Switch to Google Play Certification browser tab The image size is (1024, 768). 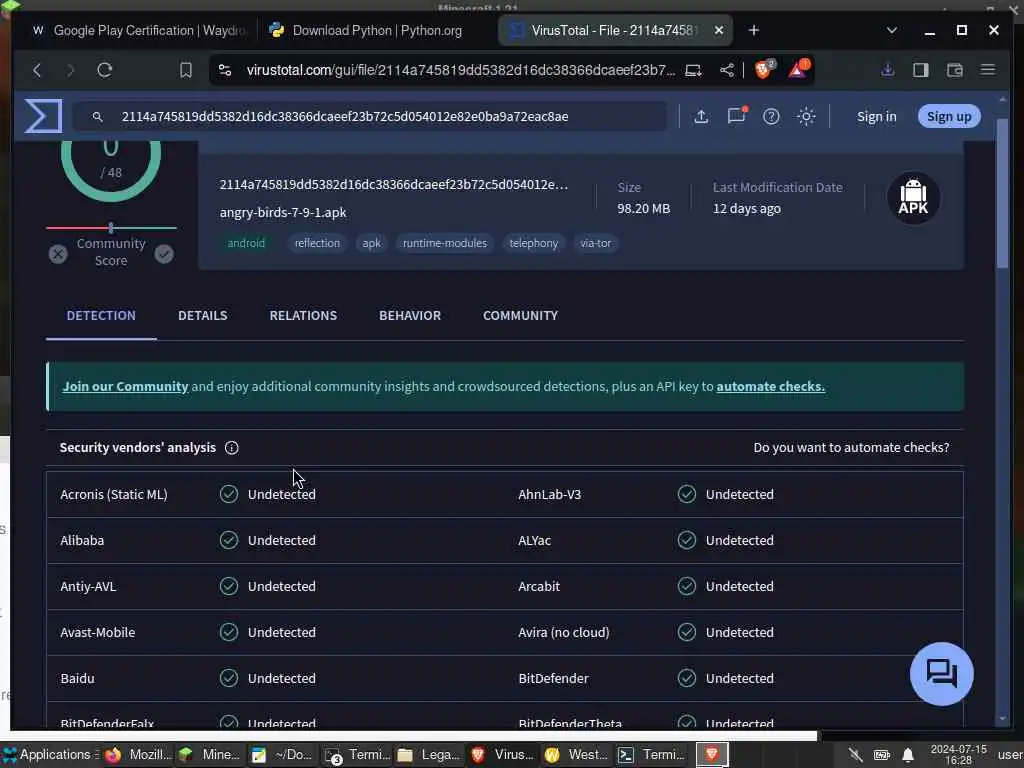(138, 31)
